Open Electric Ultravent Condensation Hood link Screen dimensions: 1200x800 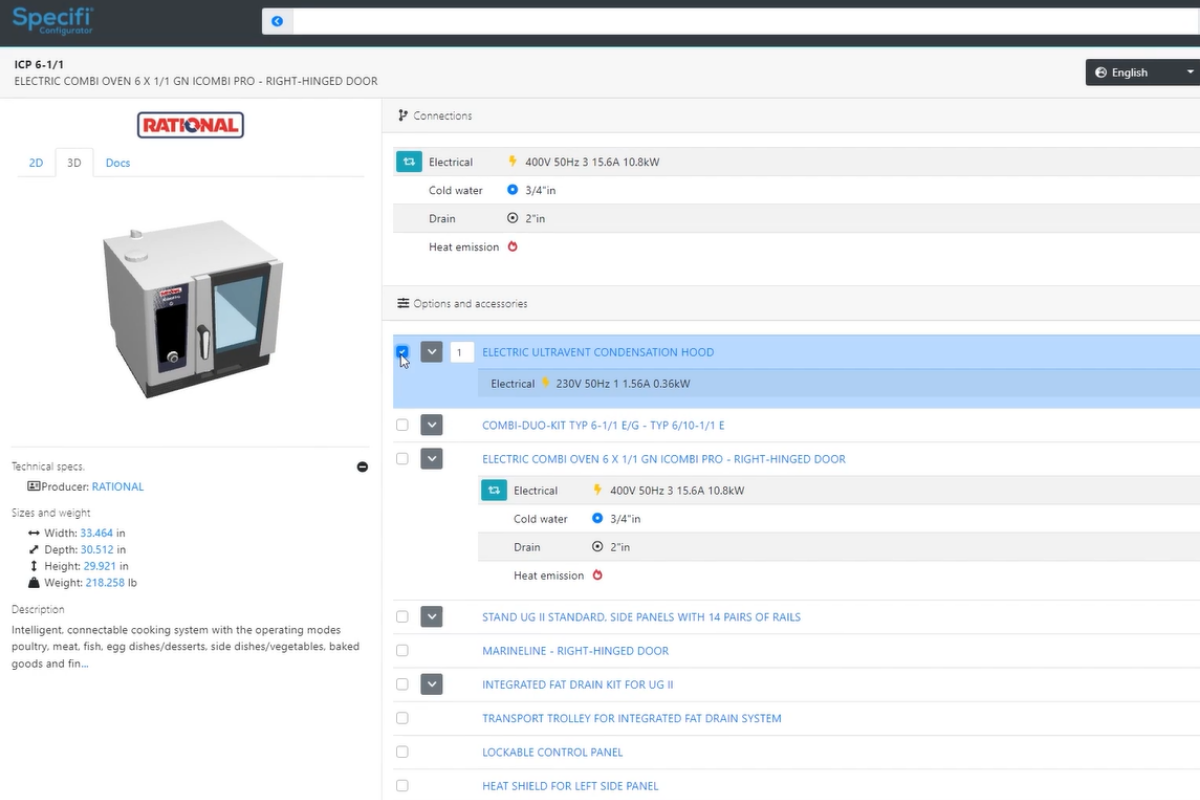point(598,352)
